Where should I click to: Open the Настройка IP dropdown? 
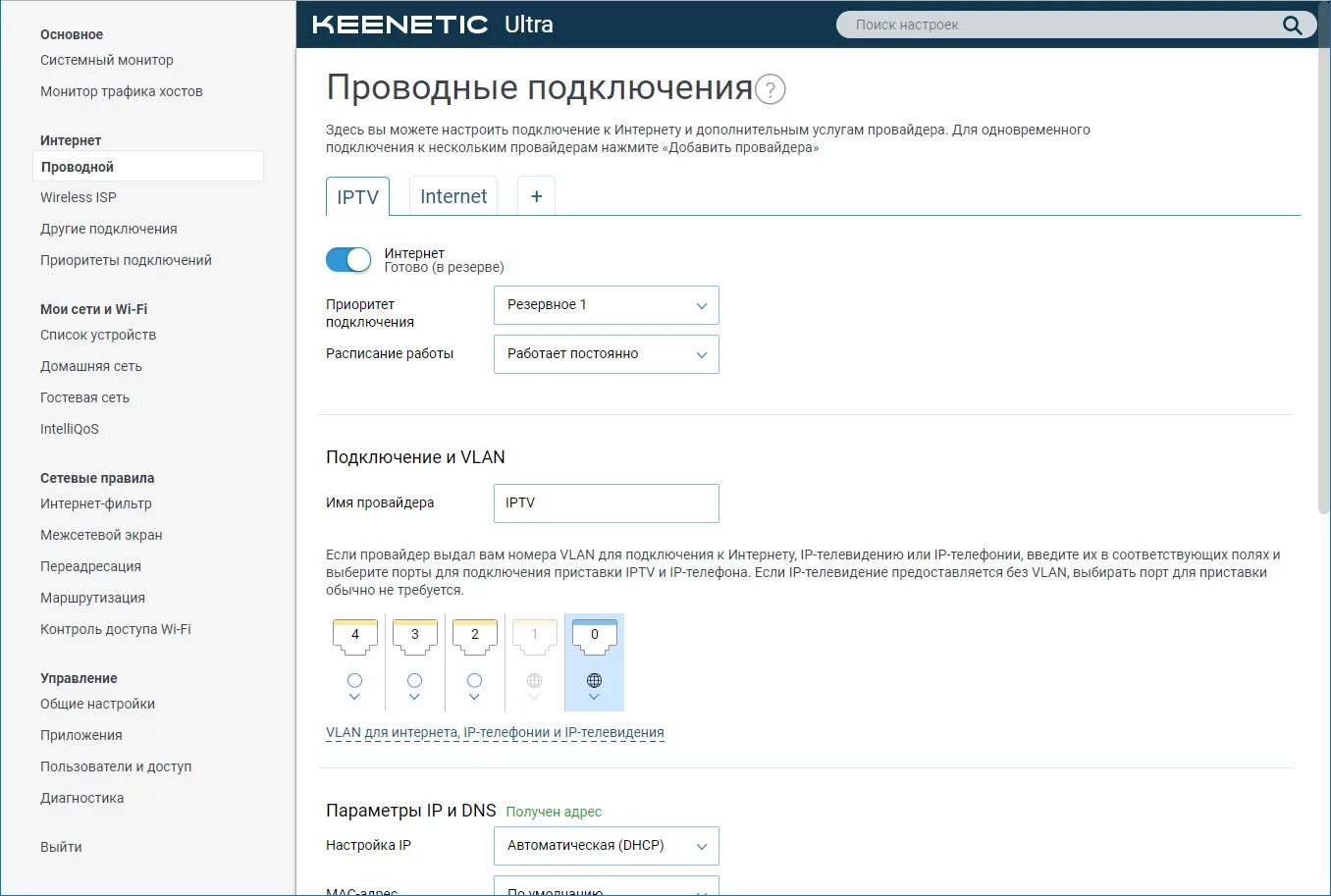(x=607, y=846)
